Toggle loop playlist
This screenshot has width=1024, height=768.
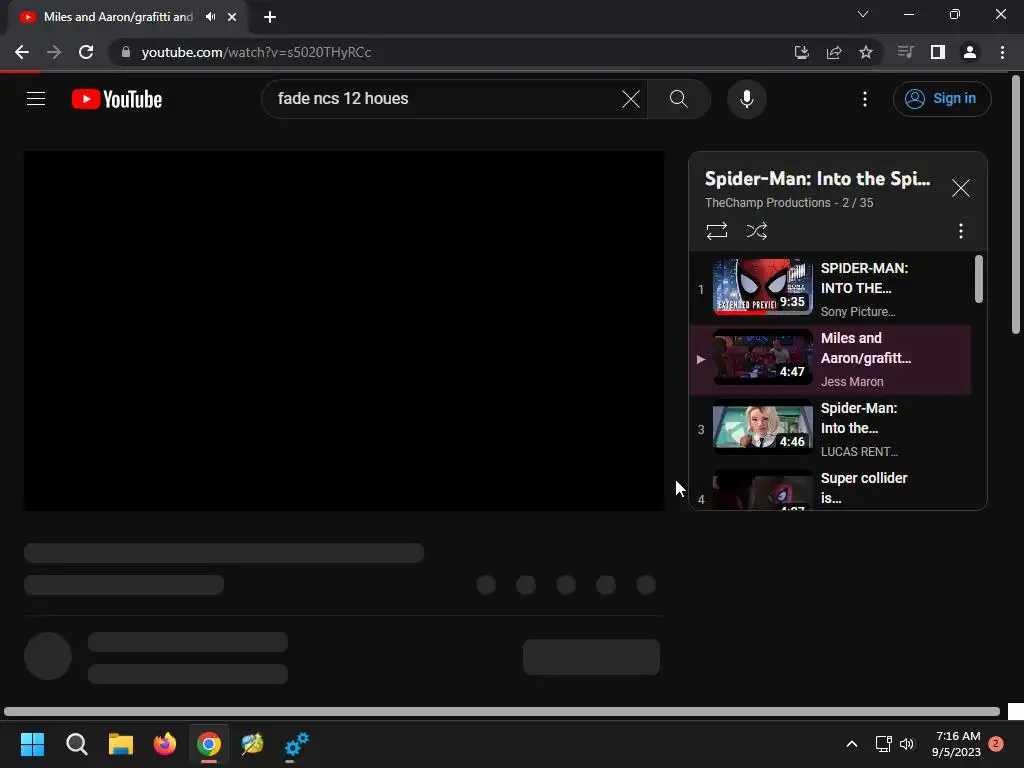click(716, 231)
